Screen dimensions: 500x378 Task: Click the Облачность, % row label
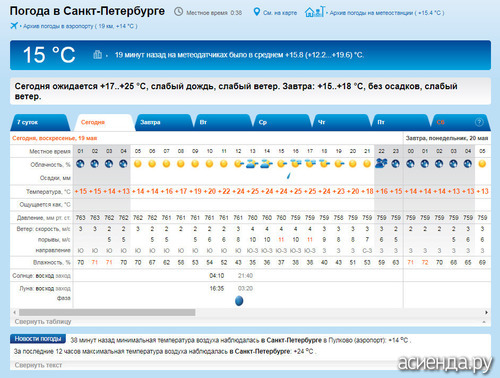(50, 165)
